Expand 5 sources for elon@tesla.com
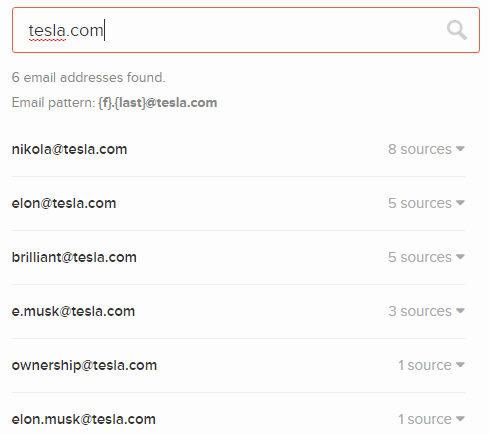The width and height of the screenshot is (489, 434). [426, 203]
